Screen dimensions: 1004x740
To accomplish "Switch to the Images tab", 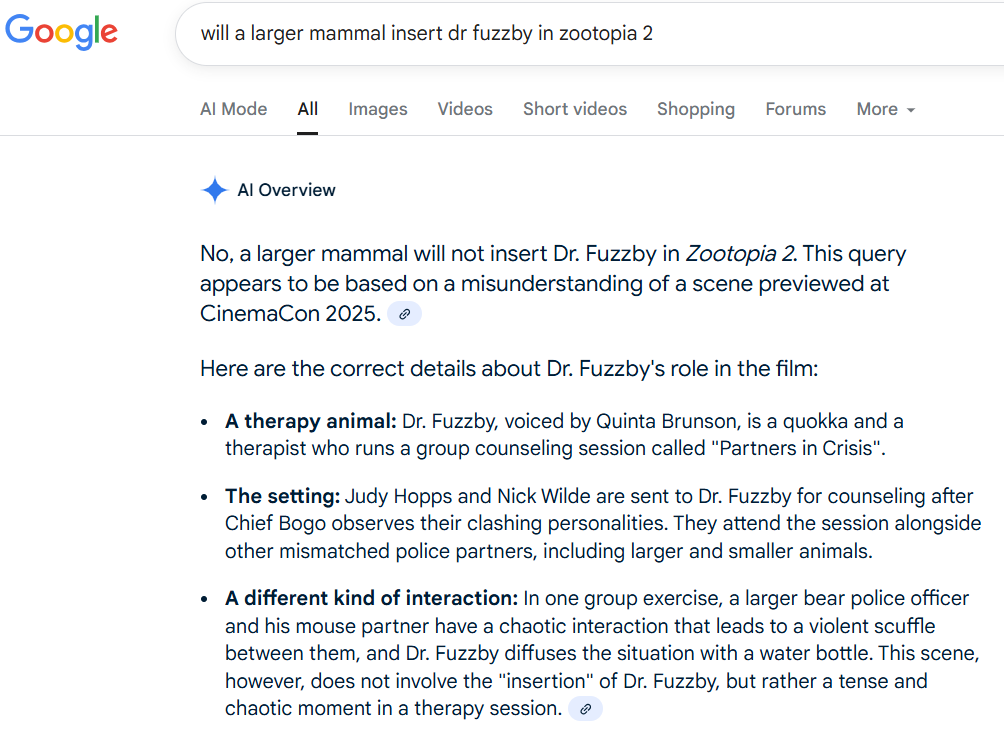I will (378, 109).
